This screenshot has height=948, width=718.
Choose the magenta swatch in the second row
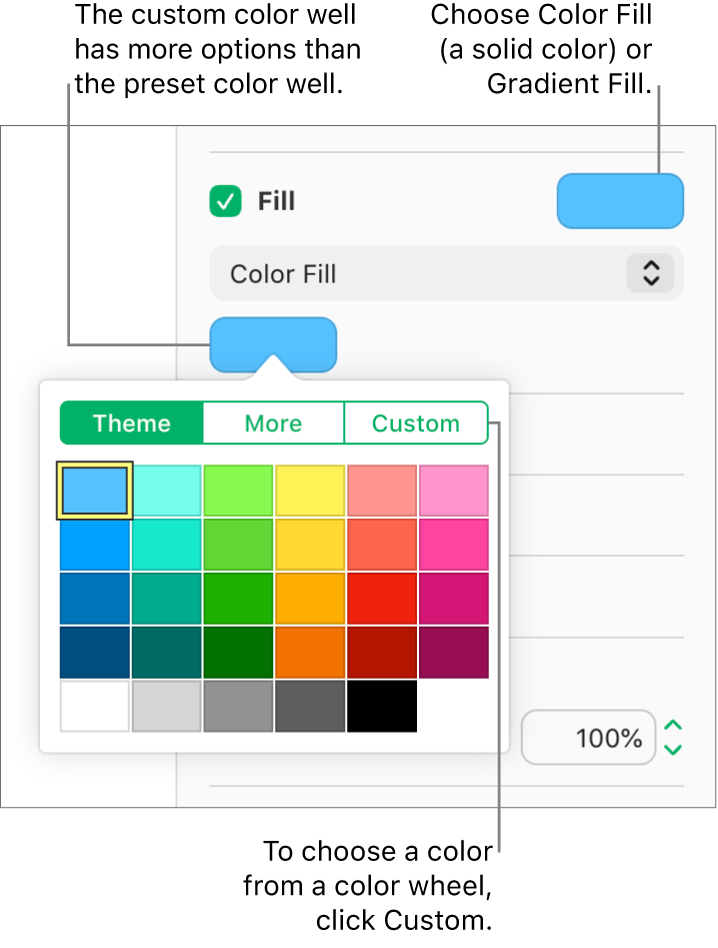click(454, 544)
